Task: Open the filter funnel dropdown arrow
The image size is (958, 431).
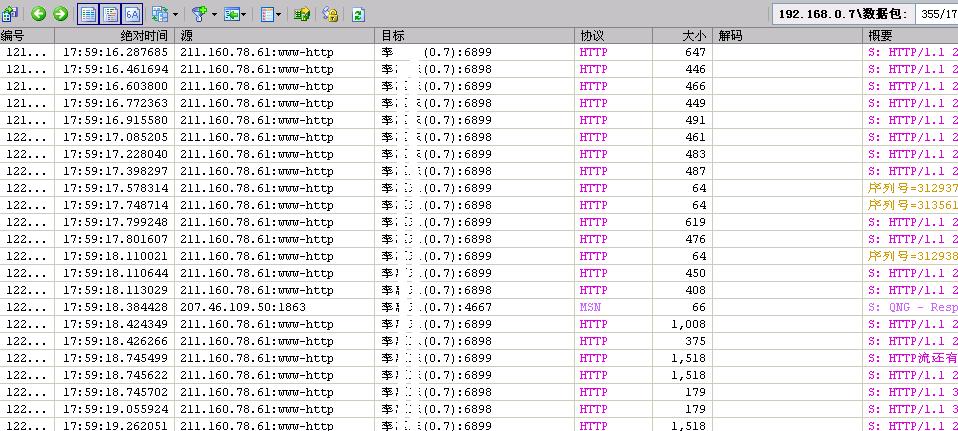Action: click(x=213, y=15)
